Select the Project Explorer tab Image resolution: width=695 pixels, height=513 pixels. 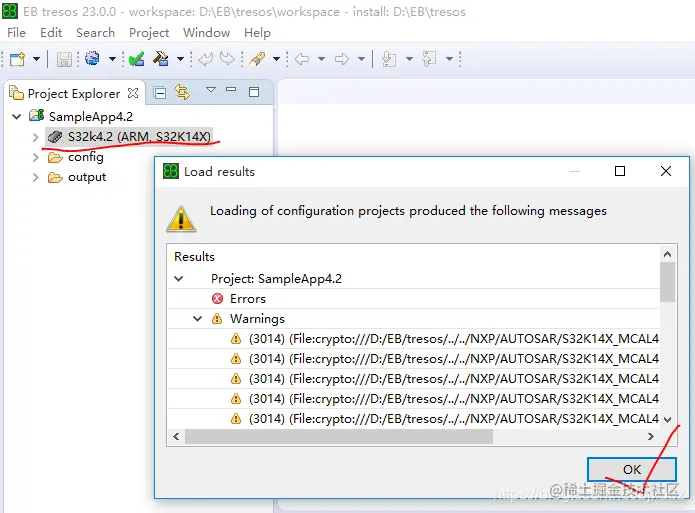[74, 94]
